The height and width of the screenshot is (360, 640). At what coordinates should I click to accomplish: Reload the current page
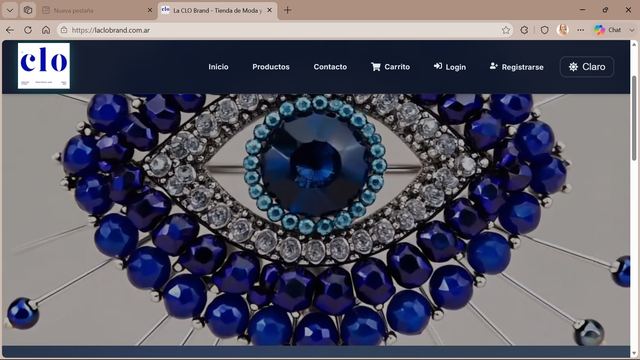point(28,30)
